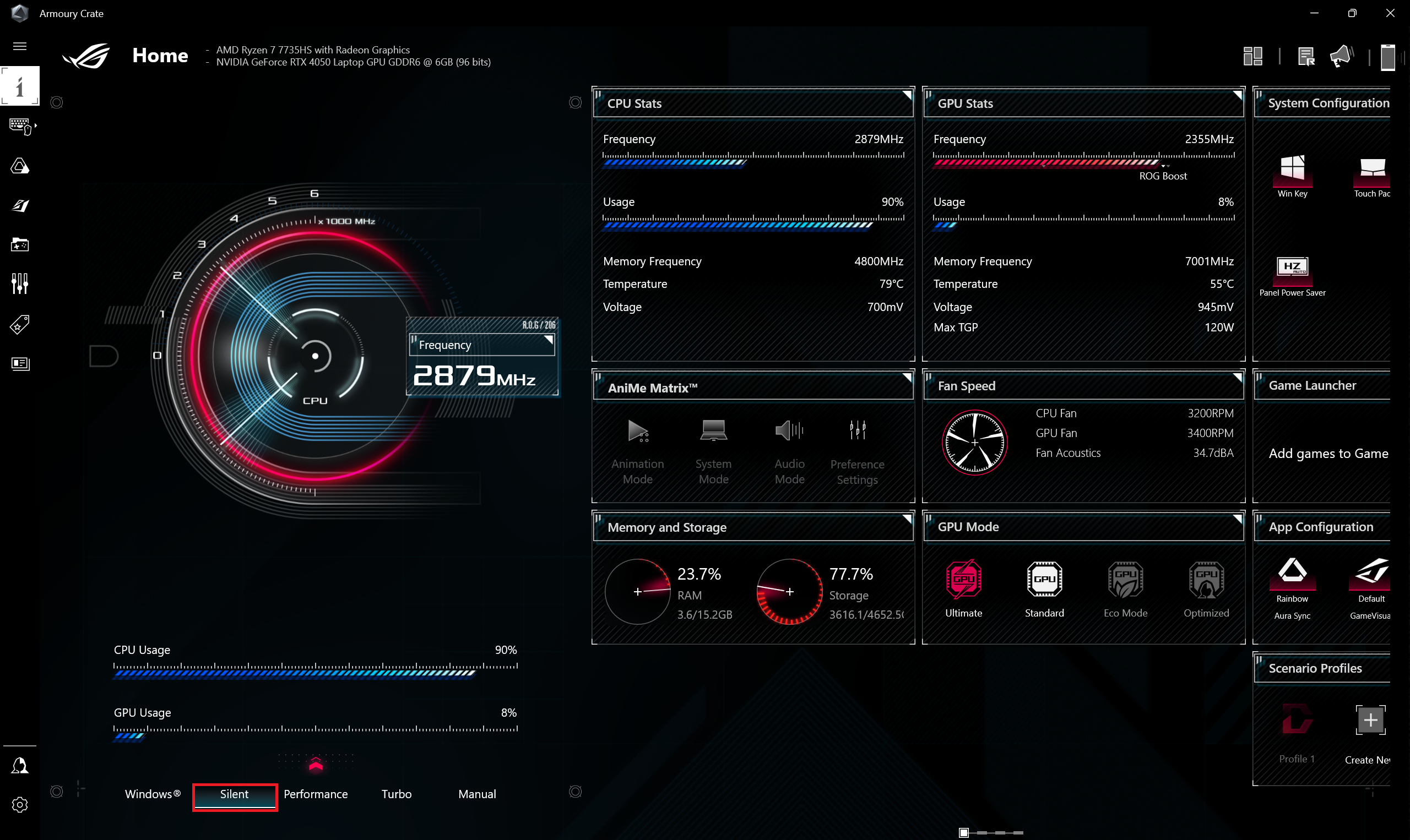
Task: Expand the GPU Mode panel corner arrow
Action: click(1237, 519)
